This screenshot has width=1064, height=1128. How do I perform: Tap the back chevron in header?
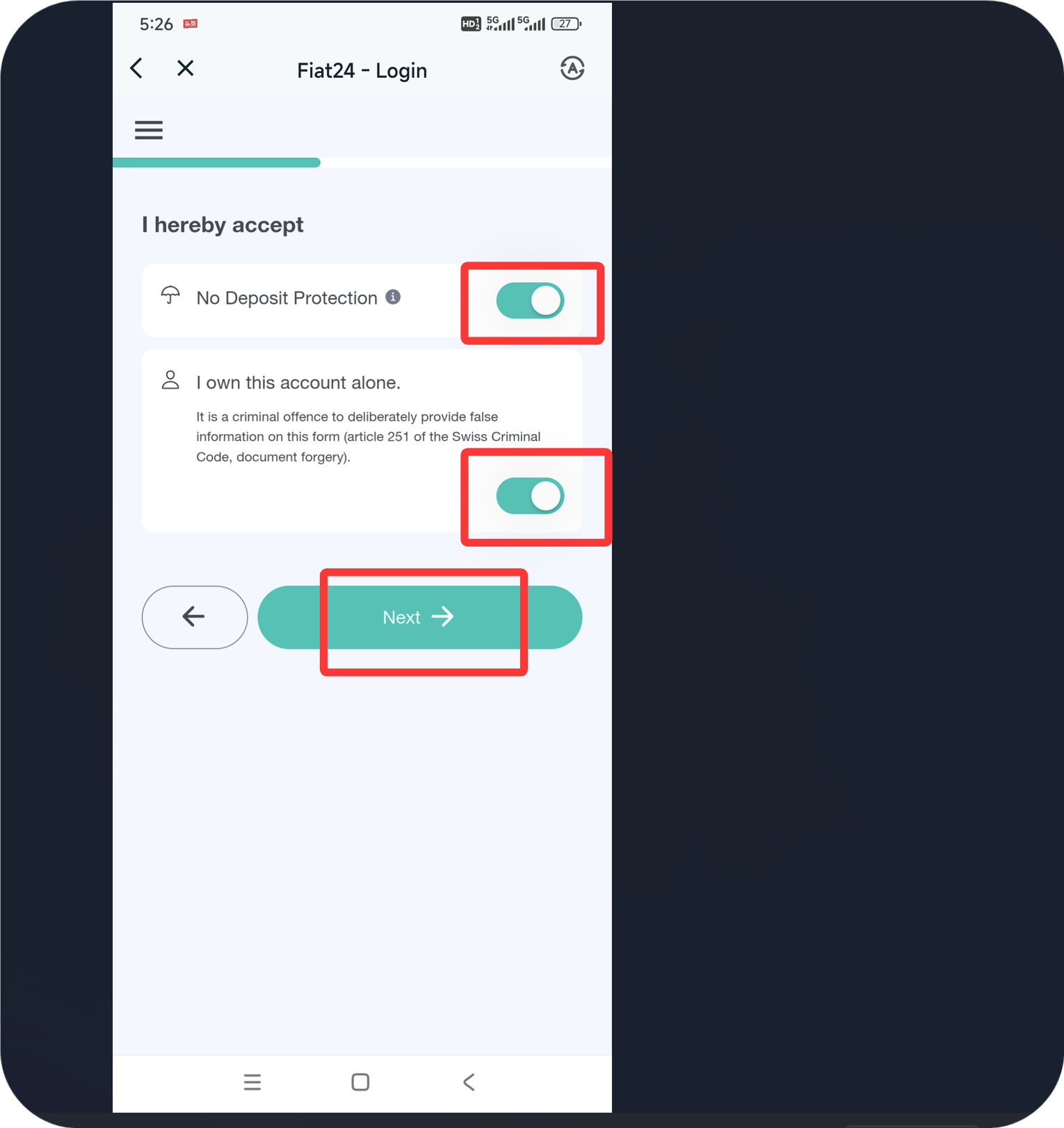(x=136, y=68)
